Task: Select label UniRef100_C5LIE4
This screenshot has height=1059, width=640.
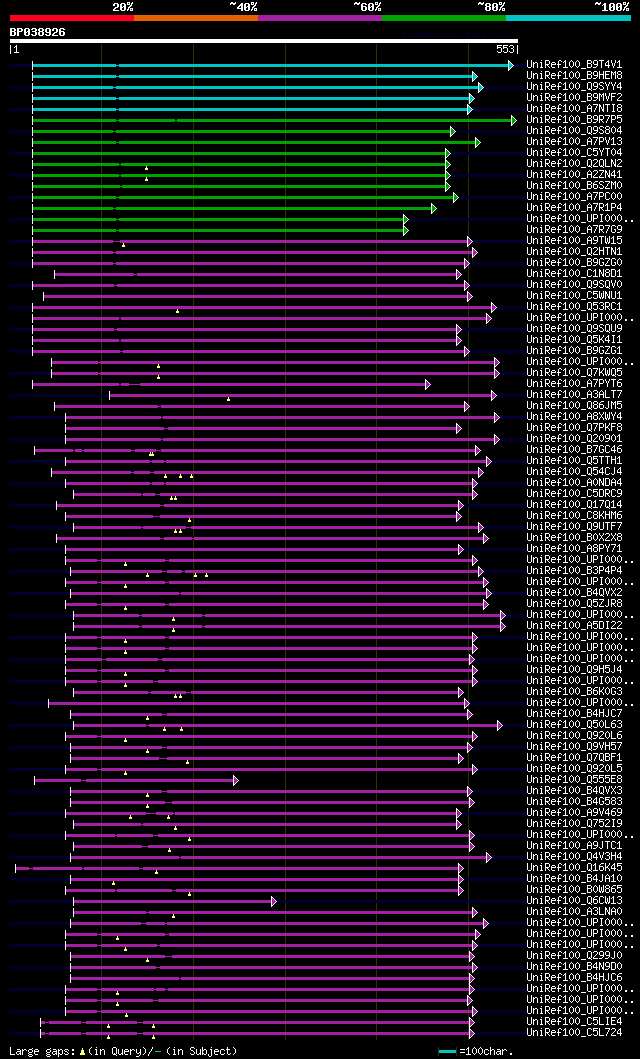Action: pos(575,1022)
